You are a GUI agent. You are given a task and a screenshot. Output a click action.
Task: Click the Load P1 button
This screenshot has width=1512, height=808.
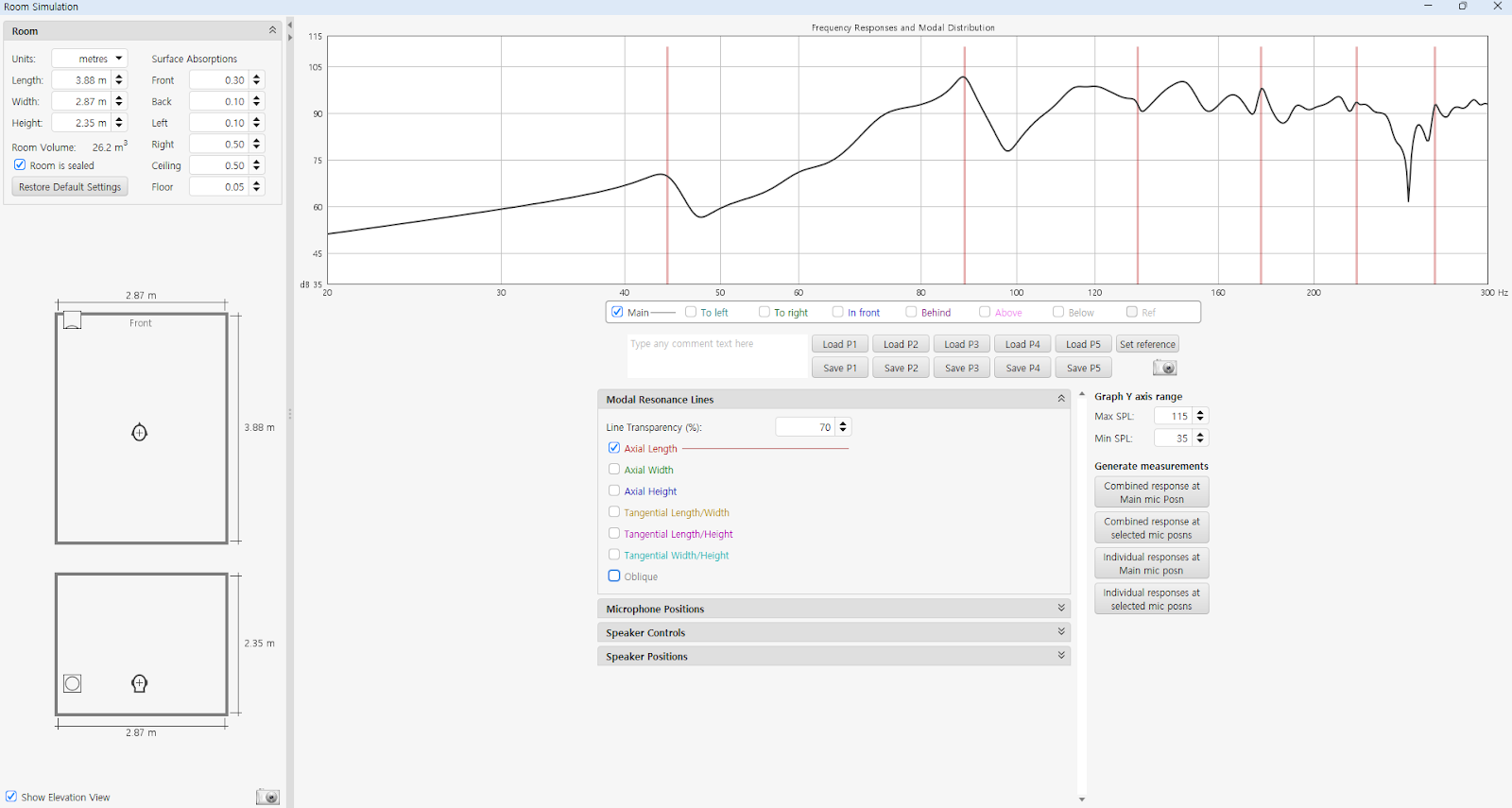coord(839,344)
